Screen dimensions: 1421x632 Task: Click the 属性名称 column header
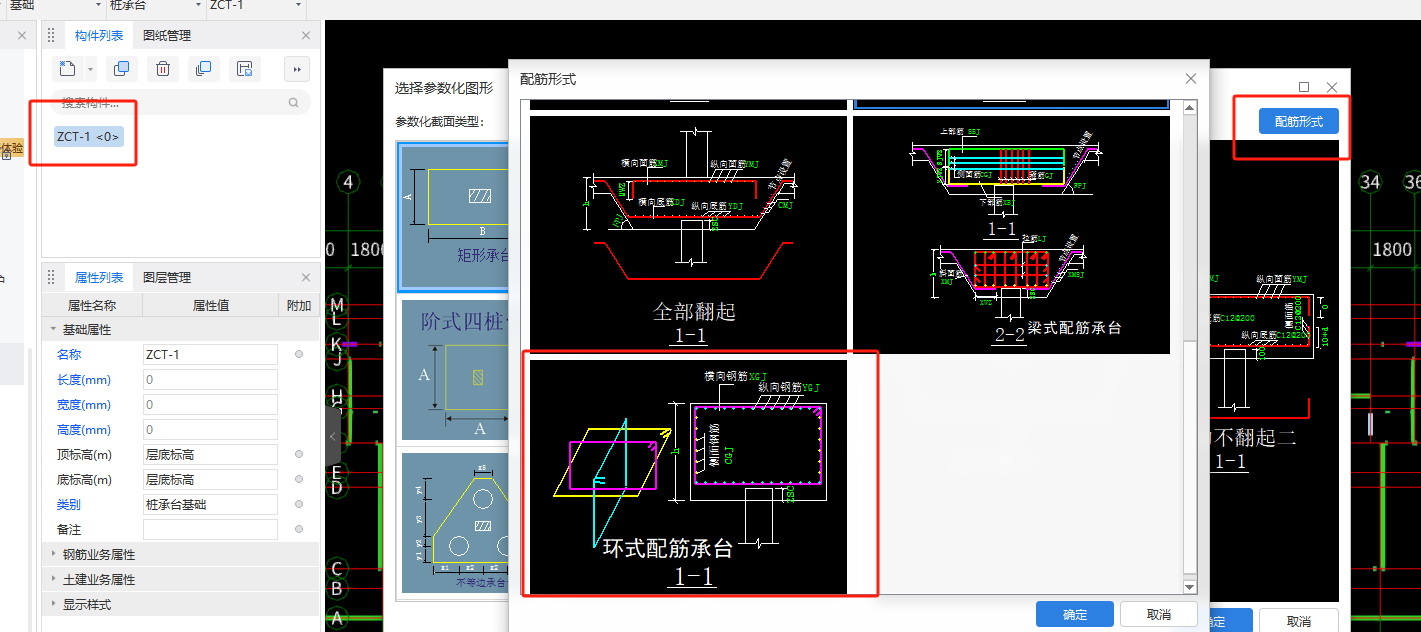point(92,305)
